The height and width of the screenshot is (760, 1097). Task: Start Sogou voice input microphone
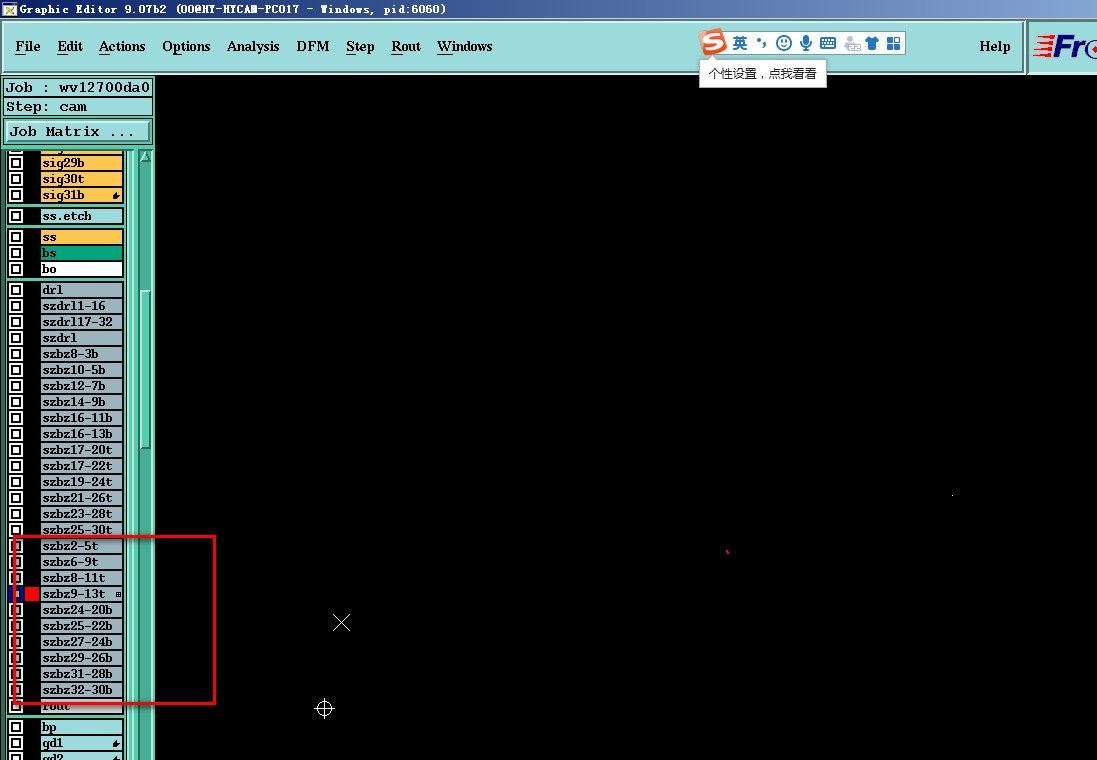pos(806,43)
